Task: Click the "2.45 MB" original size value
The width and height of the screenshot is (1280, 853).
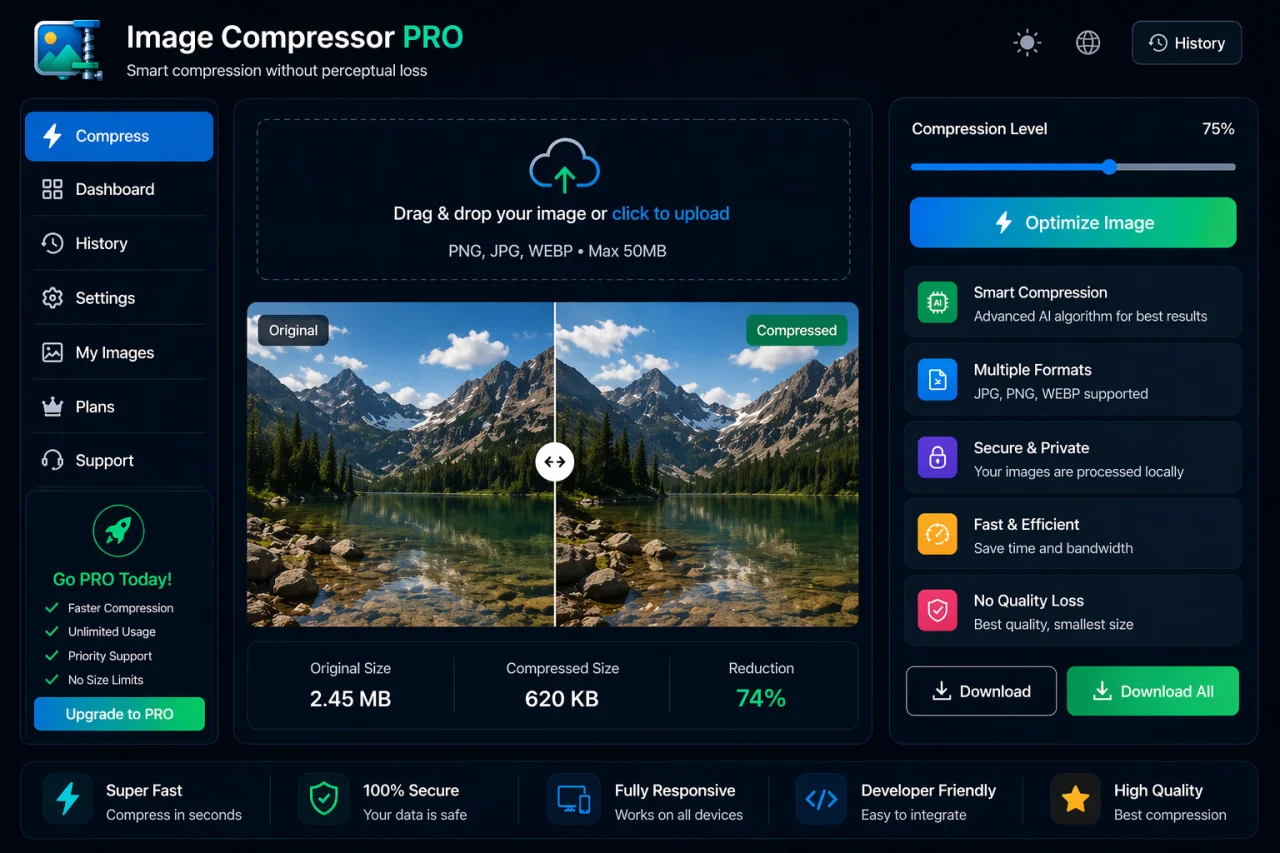Action: click(x=350, y=698)
